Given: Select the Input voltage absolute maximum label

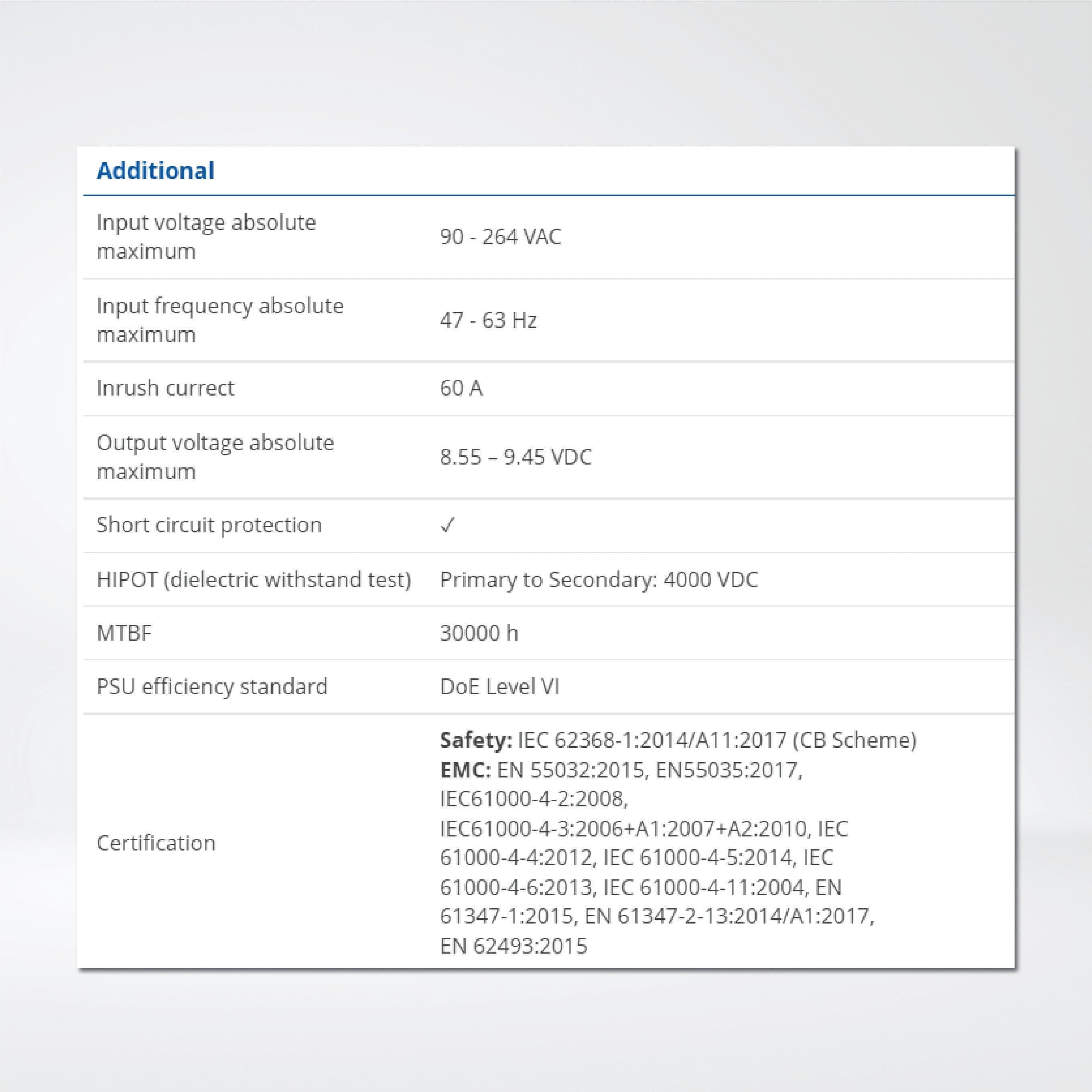Looking at the screenshot, I should pos(206,236).
